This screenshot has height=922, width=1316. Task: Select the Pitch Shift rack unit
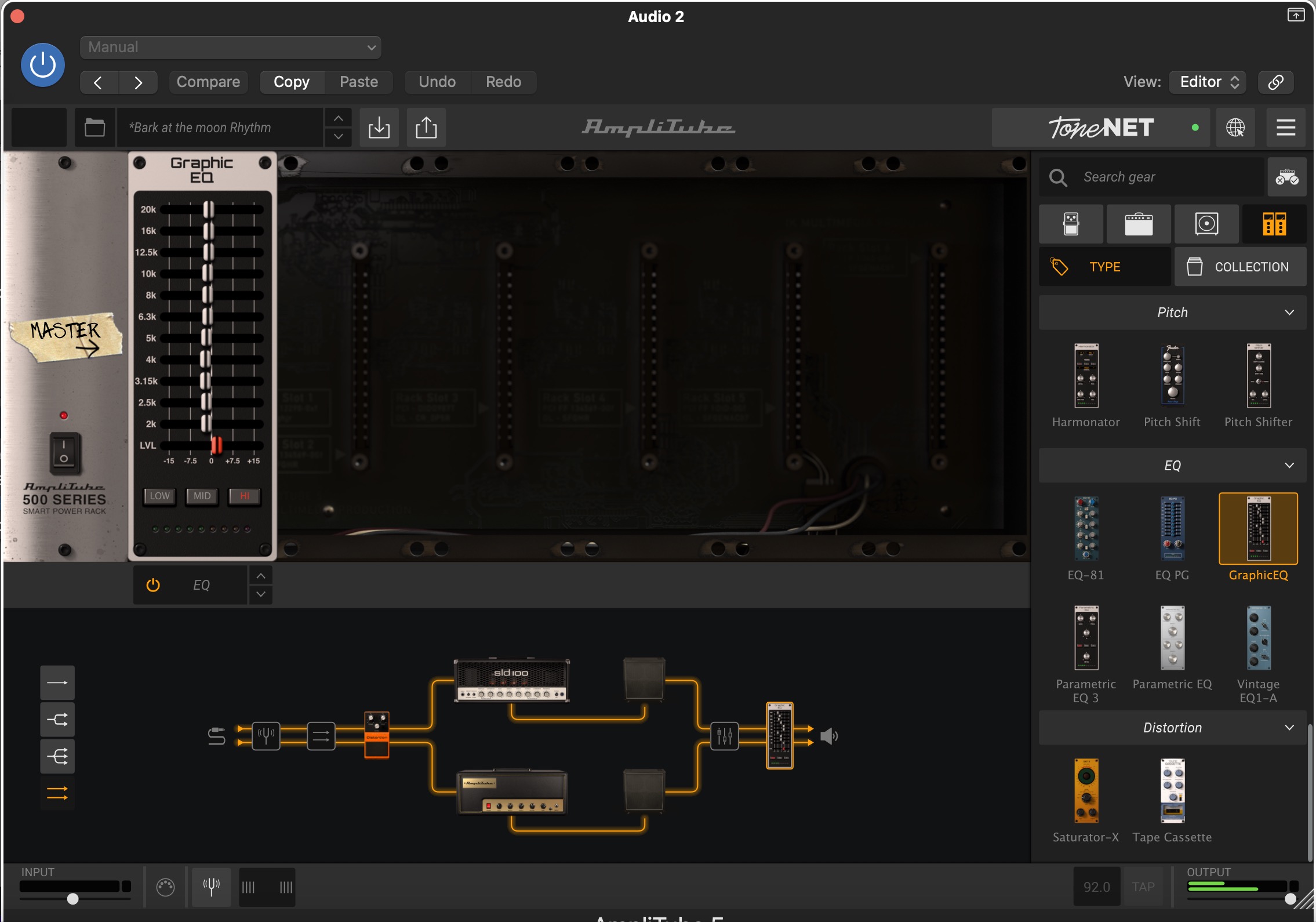[x=1172, y=386]
